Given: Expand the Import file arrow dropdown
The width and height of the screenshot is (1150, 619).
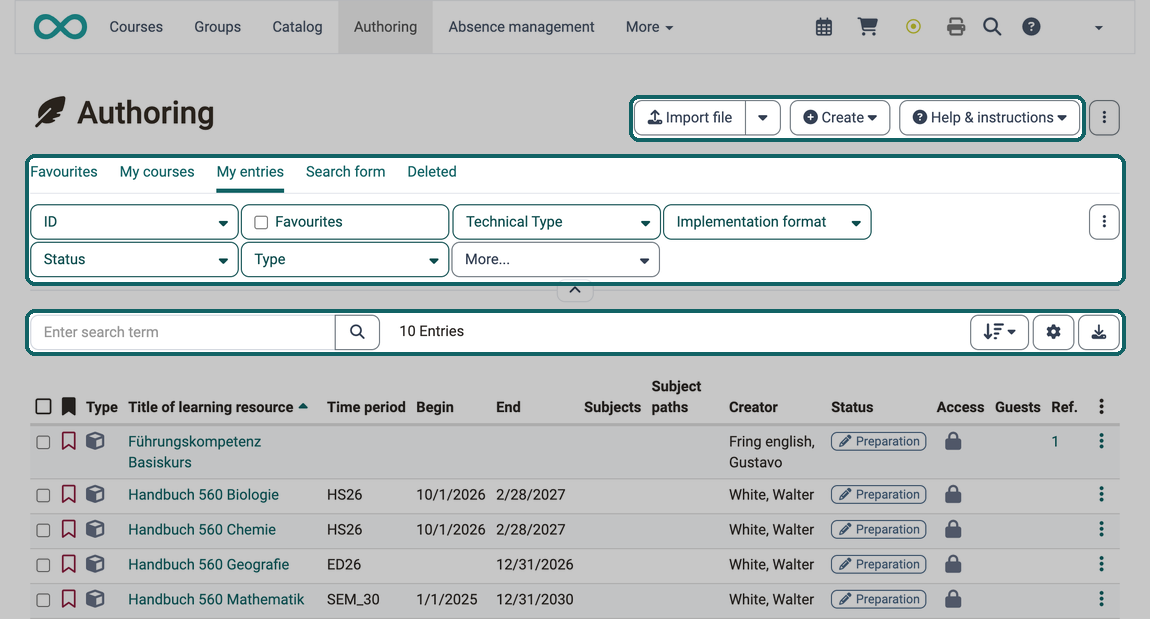Looking at the screenshot, I should pyautogui.click(x=763, y=117).
